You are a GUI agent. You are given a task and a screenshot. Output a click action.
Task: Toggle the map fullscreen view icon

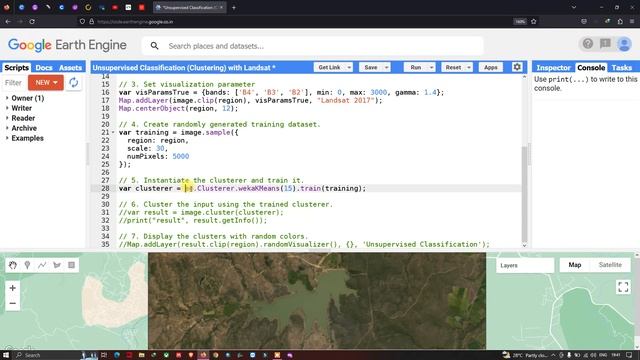tap(623, 287)
